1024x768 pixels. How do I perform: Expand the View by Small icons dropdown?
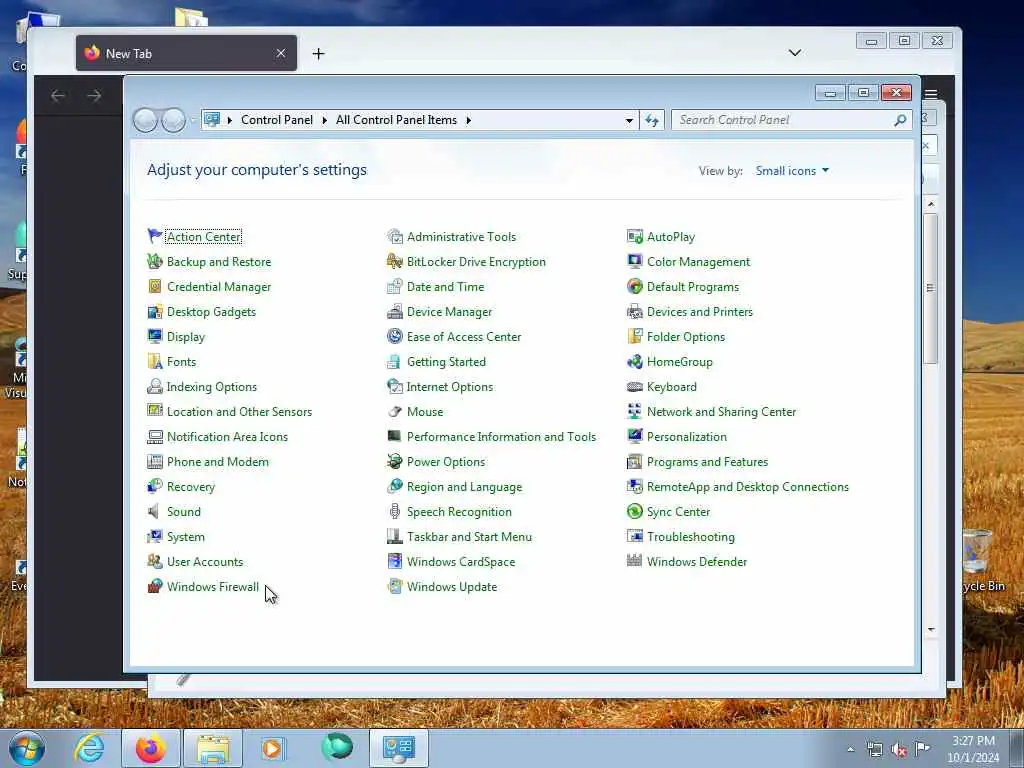(792, 170)
